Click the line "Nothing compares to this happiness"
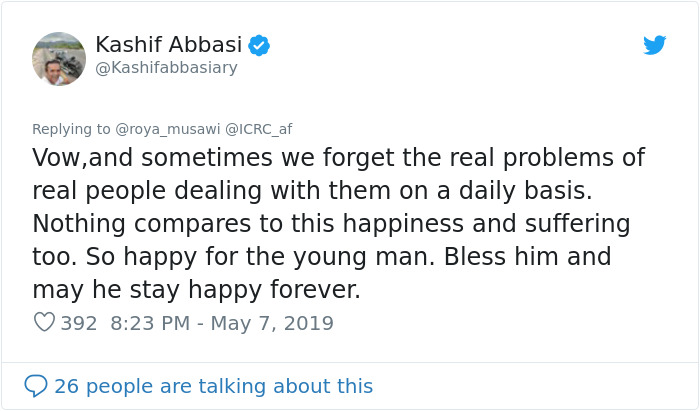The image size is (700, 411). coord(331,224)
